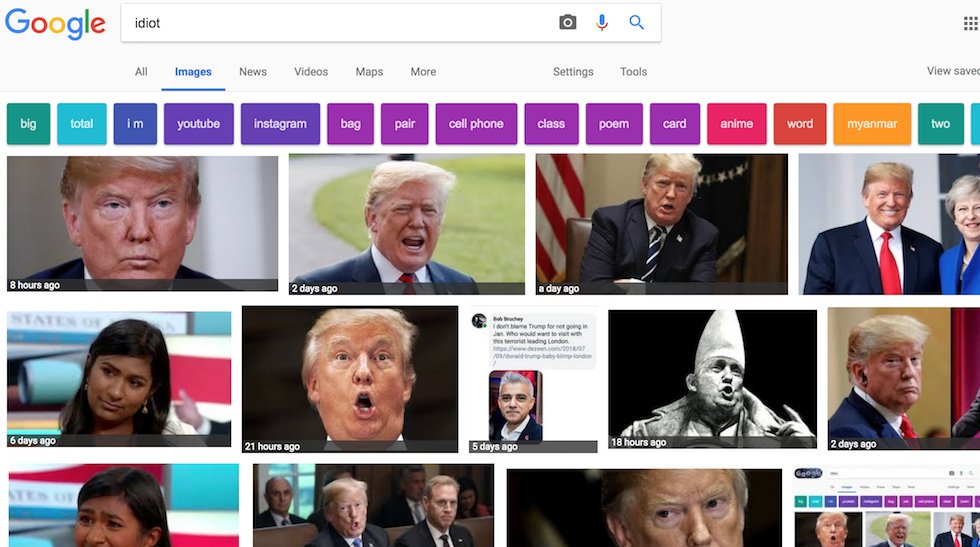Open the bottom thumbnail of men at meeting table
Screen dimensions: 980x547
point(373,505)
